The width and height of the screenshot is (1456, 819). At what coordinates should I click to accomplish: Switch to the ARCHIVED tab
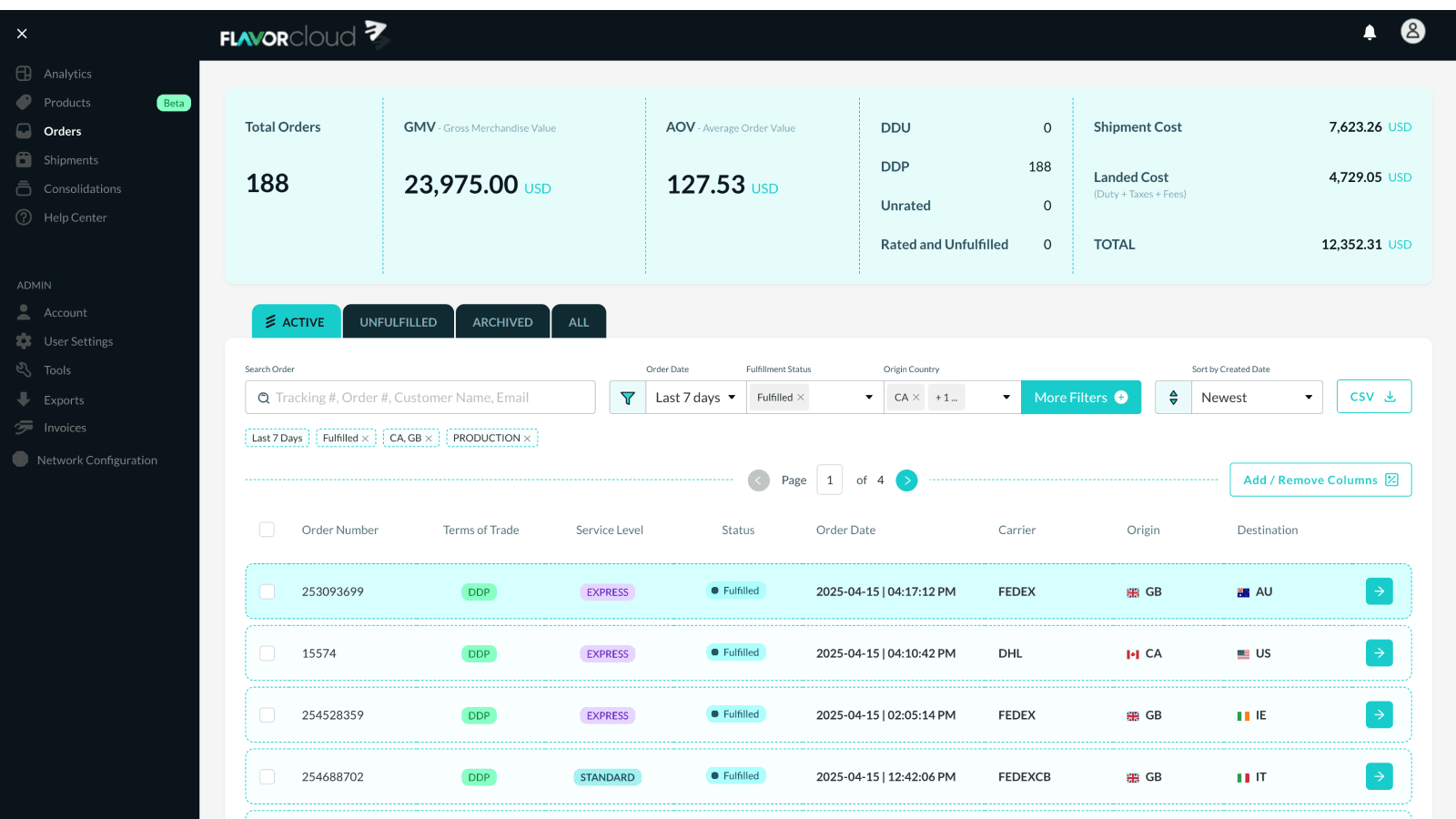tap(502, 321)
